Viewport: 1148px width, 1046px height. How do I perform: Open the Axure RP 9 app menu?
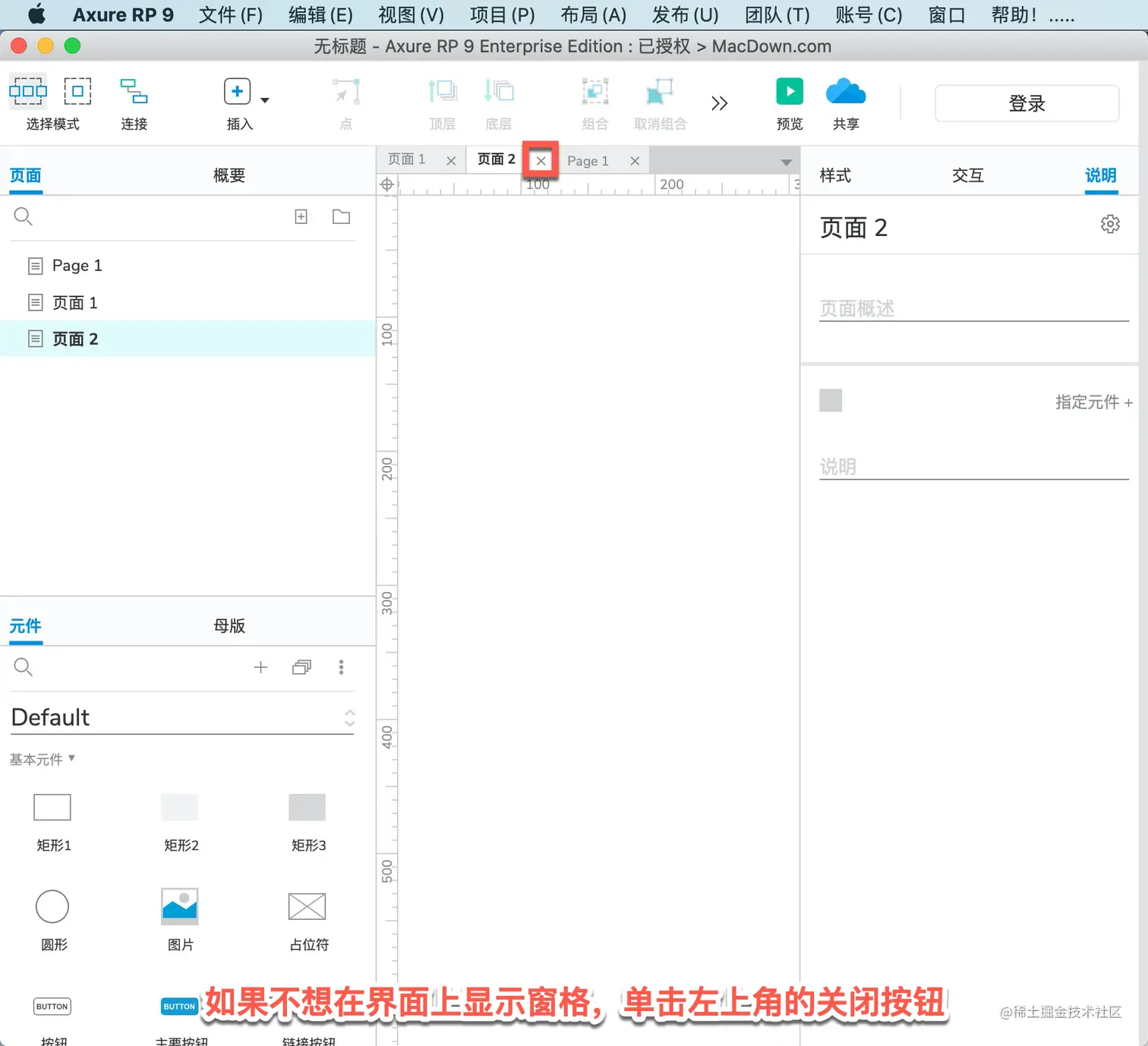[x=123, y=15]
